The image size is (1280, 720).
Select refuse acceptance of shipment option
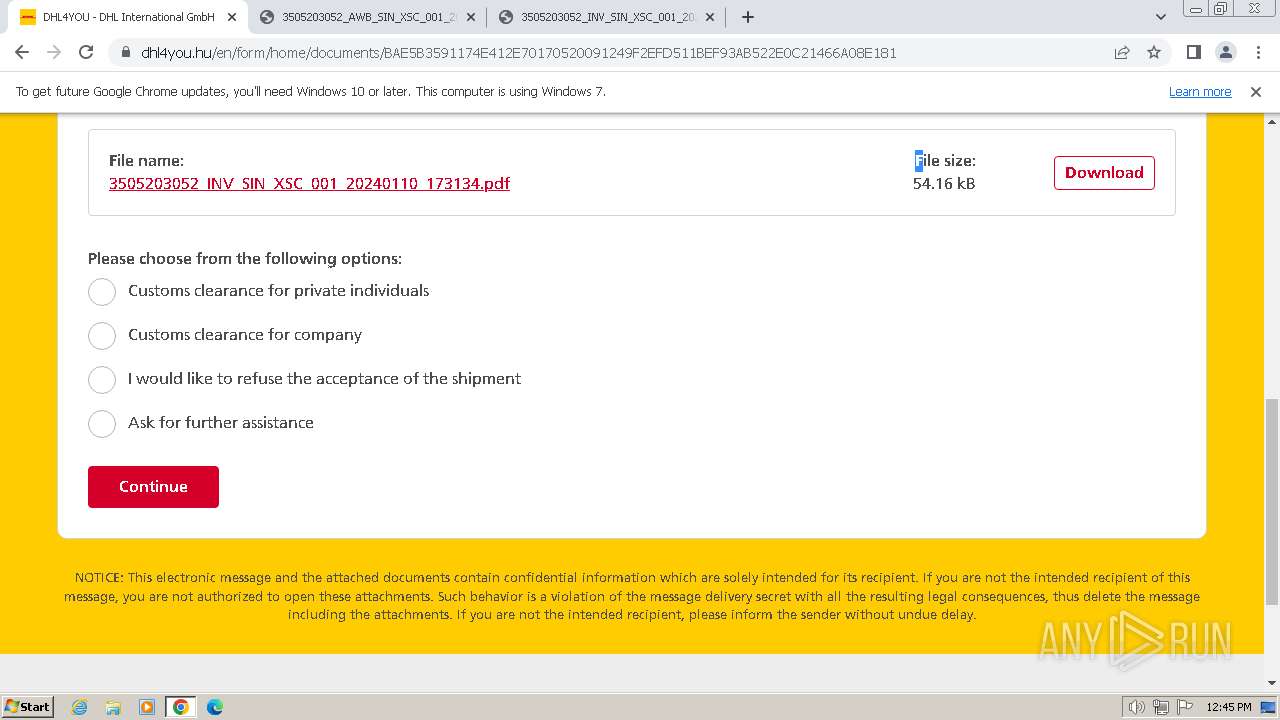tap(102, 379)
